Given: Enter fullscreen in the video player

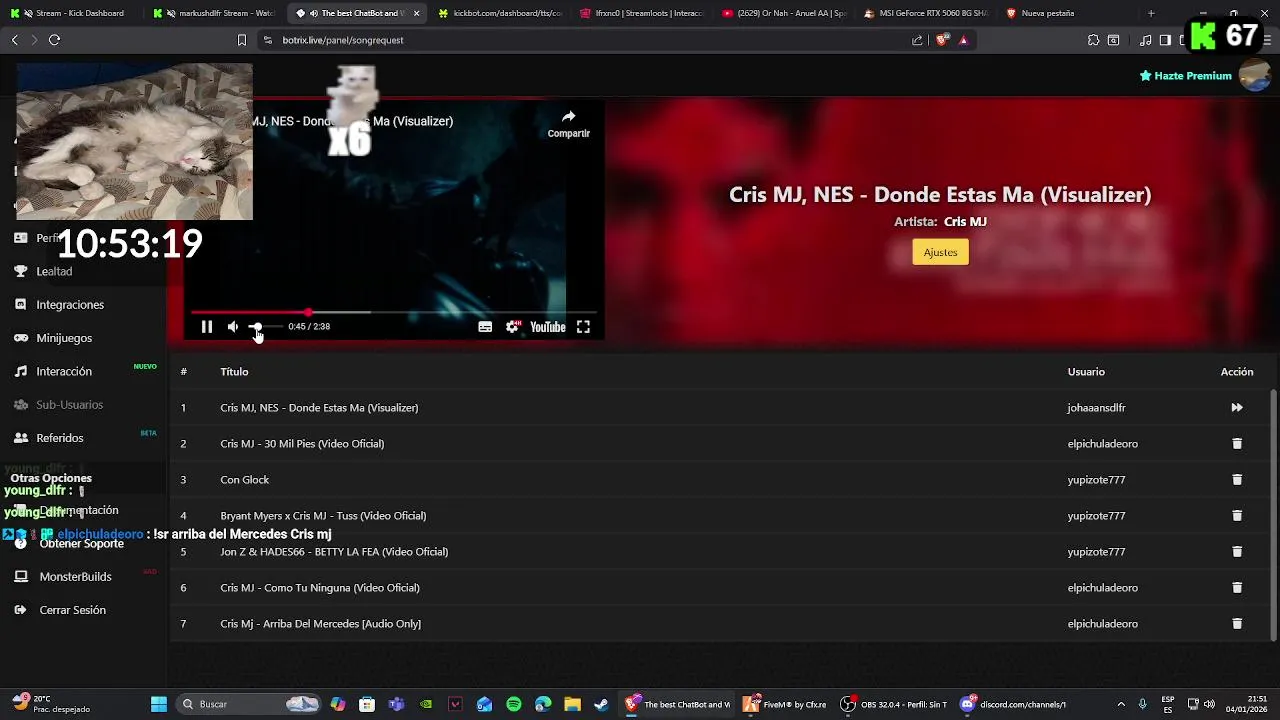Looking at the screenshot, I should tap(583, 327).
